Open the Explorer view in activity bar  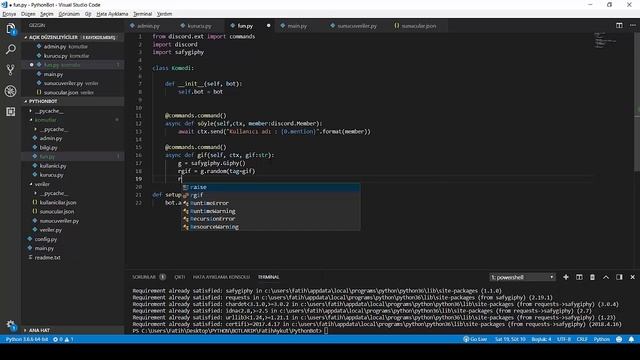coord(11,29)
